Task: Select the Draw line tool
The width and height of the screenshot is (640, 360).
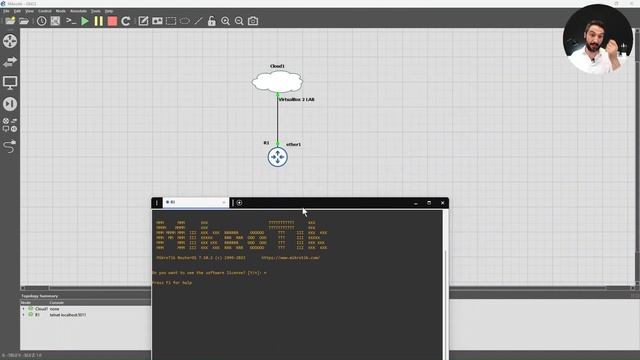Action: pyautogui.click(x=198, y=21)
